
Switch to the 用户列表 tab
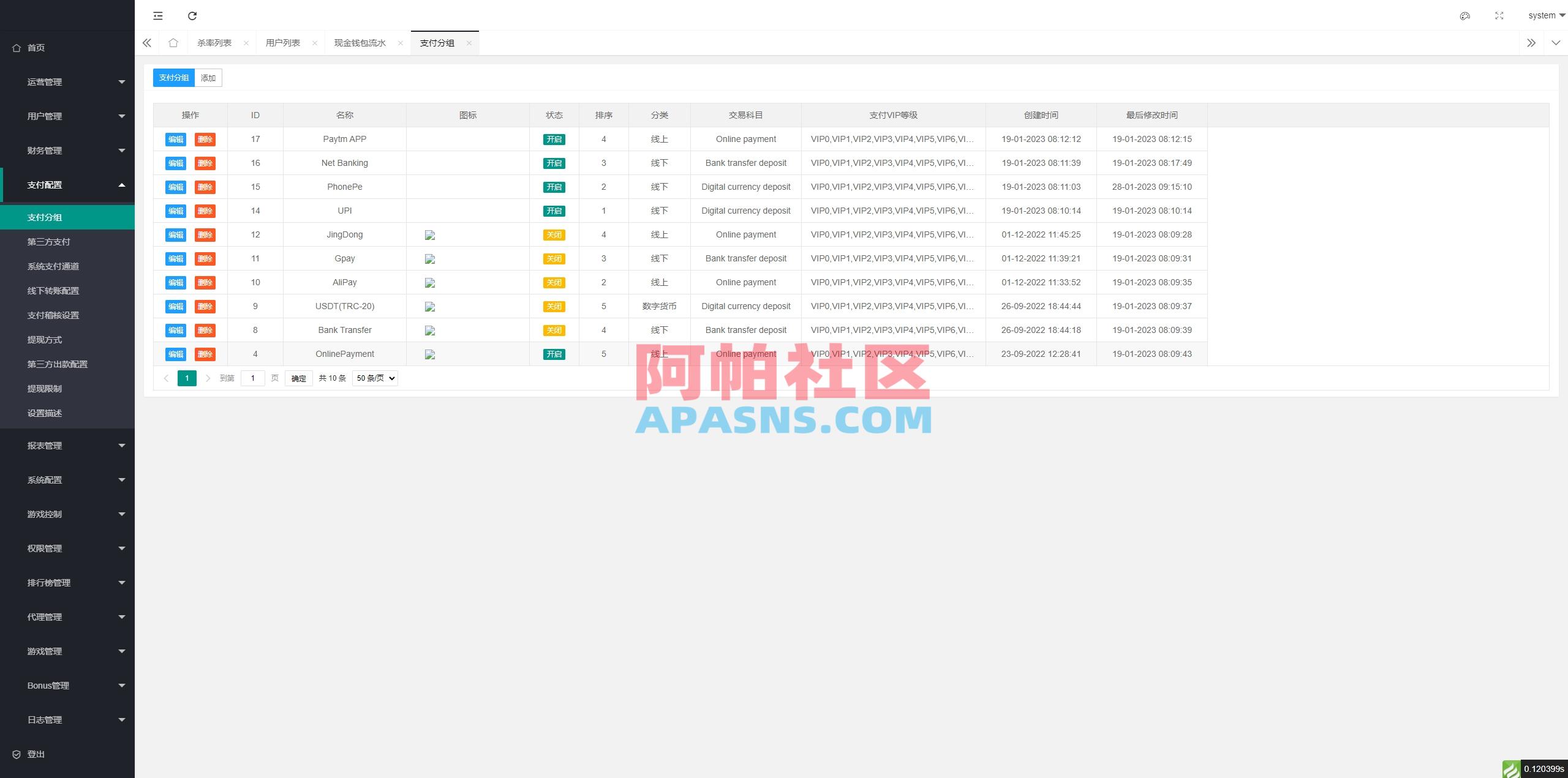coord(283,42)
